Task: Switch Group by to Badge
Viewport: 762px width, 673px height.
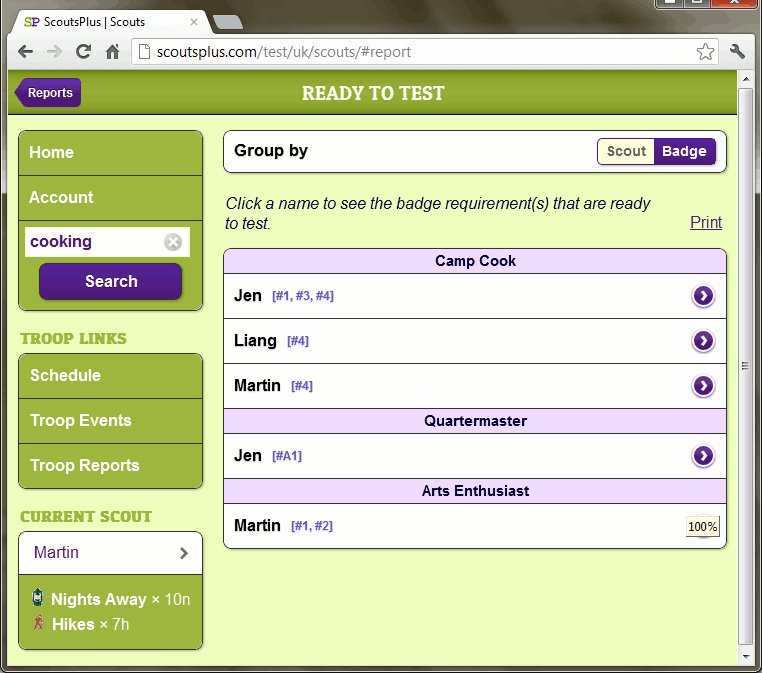Action: click(x=684, y=151)
